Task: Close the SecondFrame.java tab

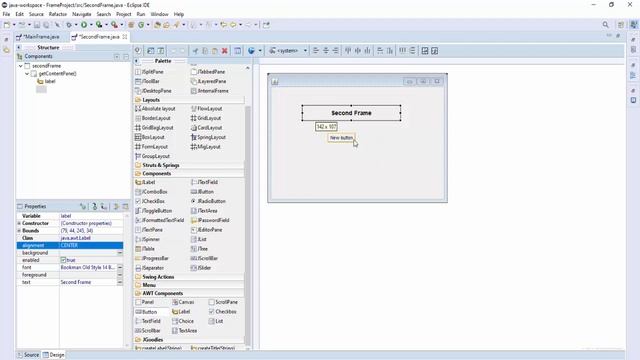Action: point(125,37)
